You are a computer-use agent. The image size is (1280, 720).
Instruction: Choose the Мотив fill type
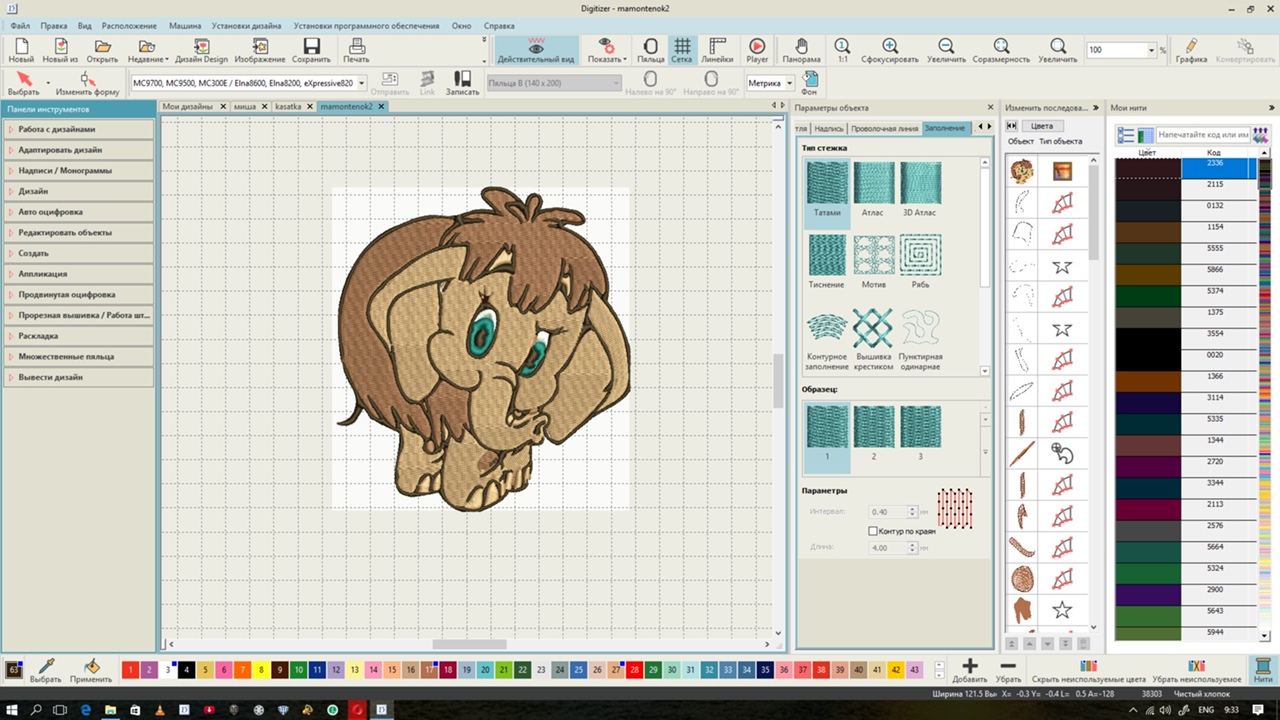(873, 262)
